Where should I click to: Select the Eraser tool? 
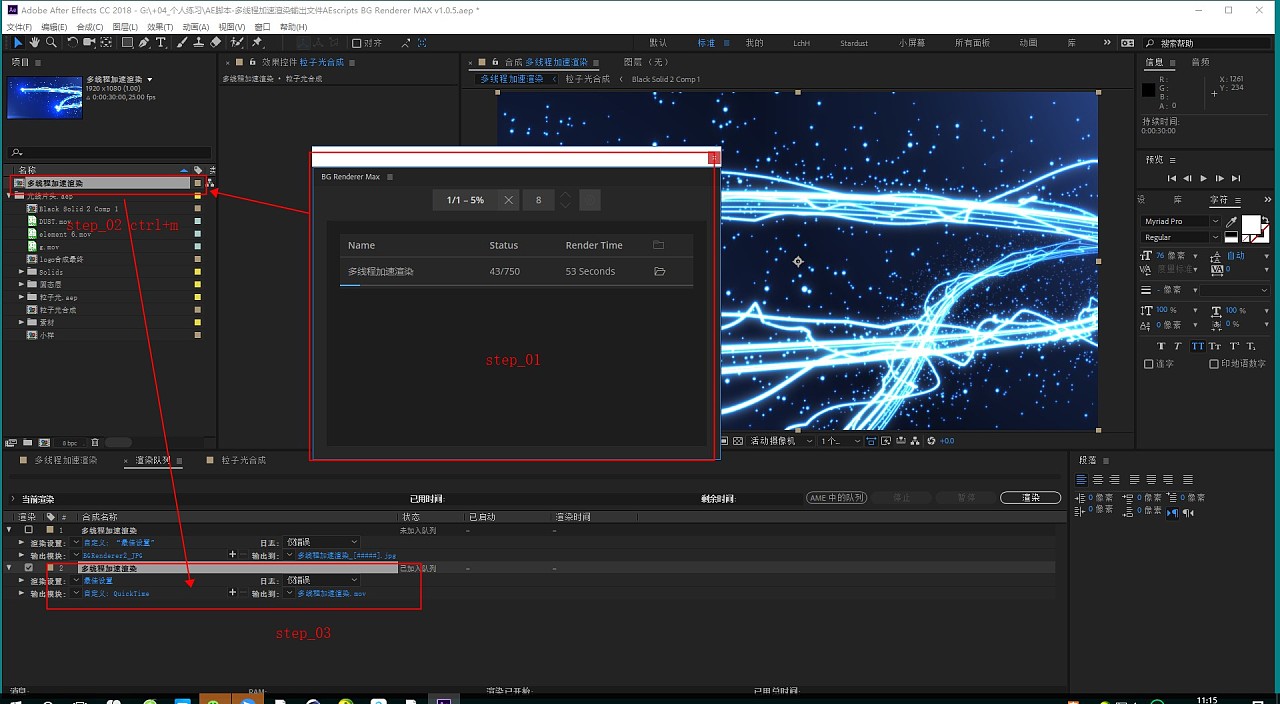click(215, 42)
